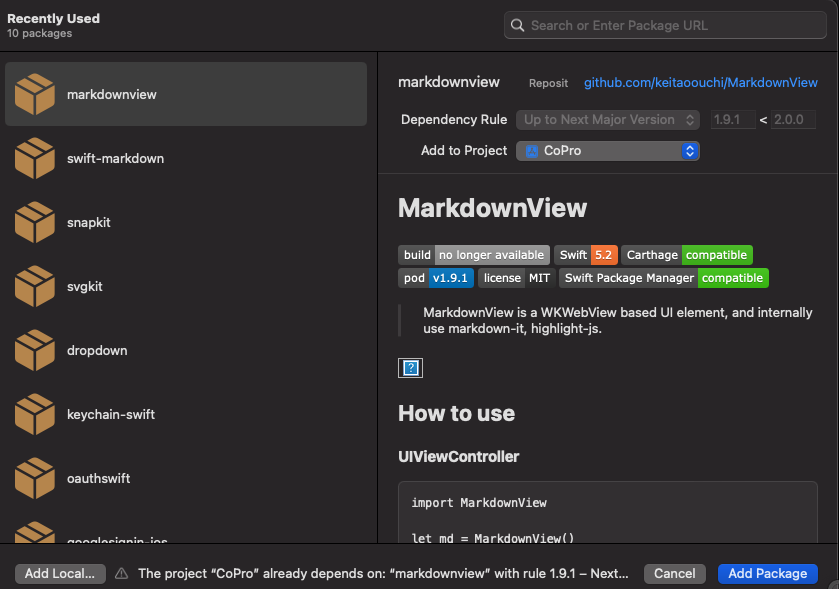839x589 pixels.
Task: Click the keychain-swift package icon
Action: pyautogui.click(x=34, y=415)
